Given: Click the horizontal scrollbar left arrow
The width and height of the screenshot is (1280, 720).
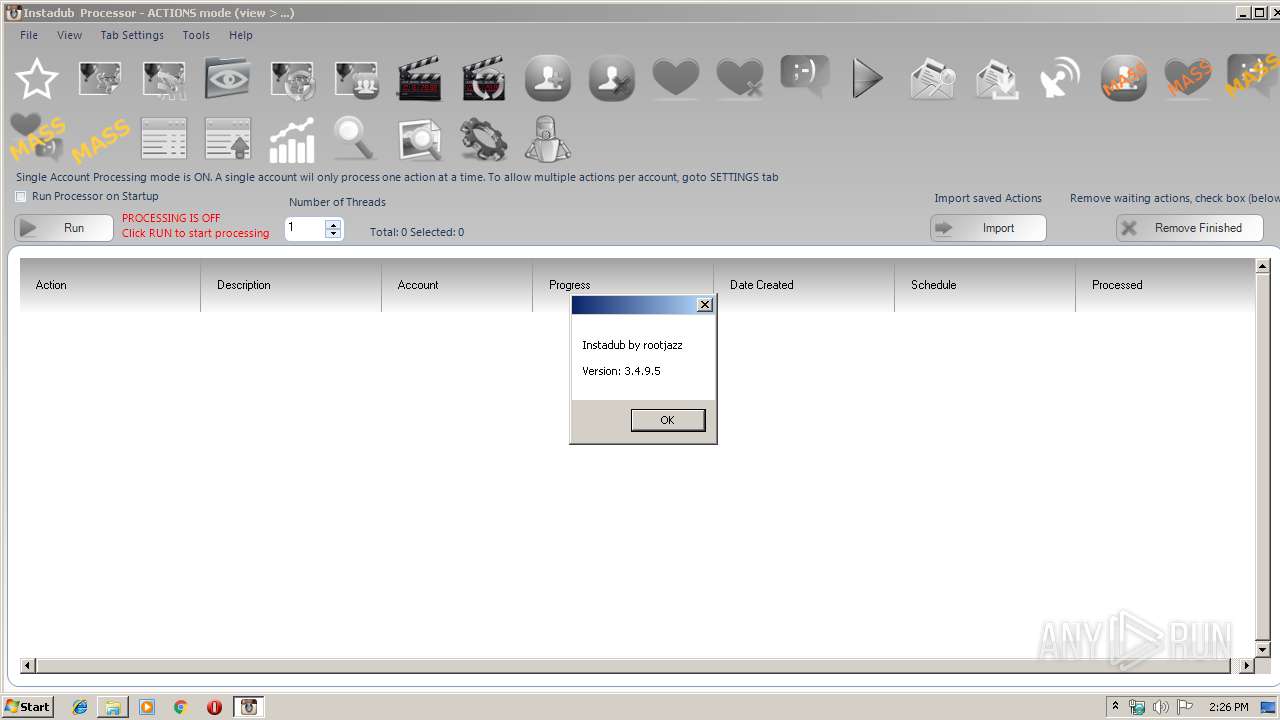Looking at the screenshot, I should point(28,666).
